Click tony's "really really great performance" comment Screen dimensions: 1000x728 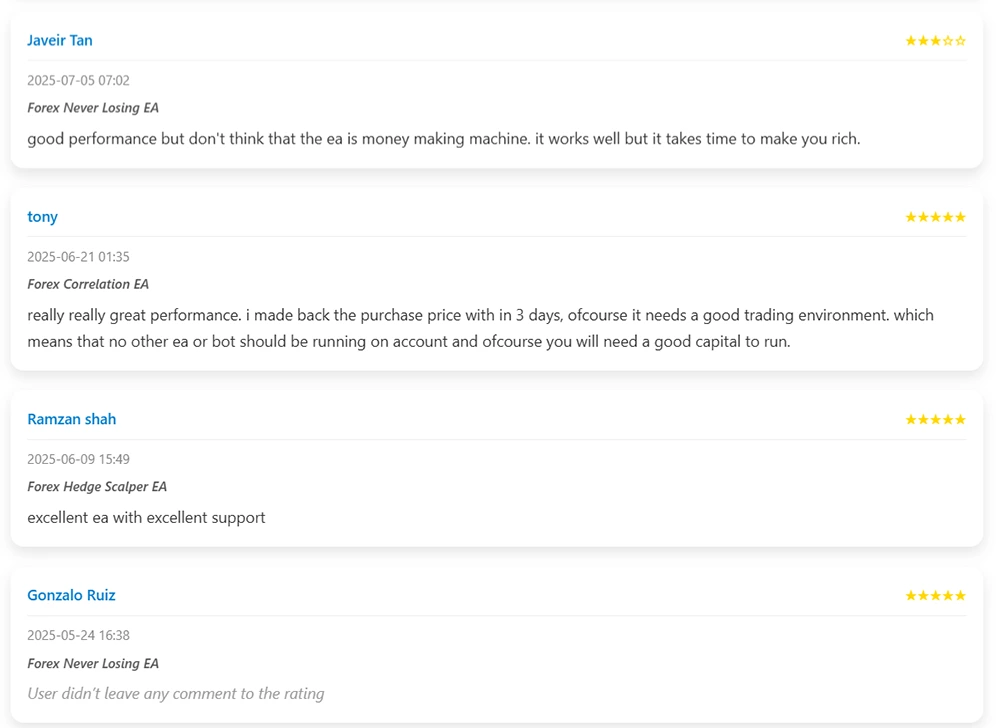point(480,328)
